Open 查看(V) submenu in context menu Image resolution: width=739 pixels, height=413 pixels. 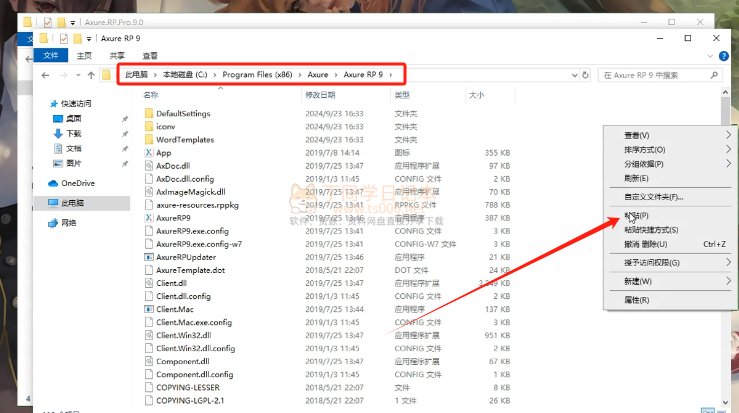pos(671,135)
